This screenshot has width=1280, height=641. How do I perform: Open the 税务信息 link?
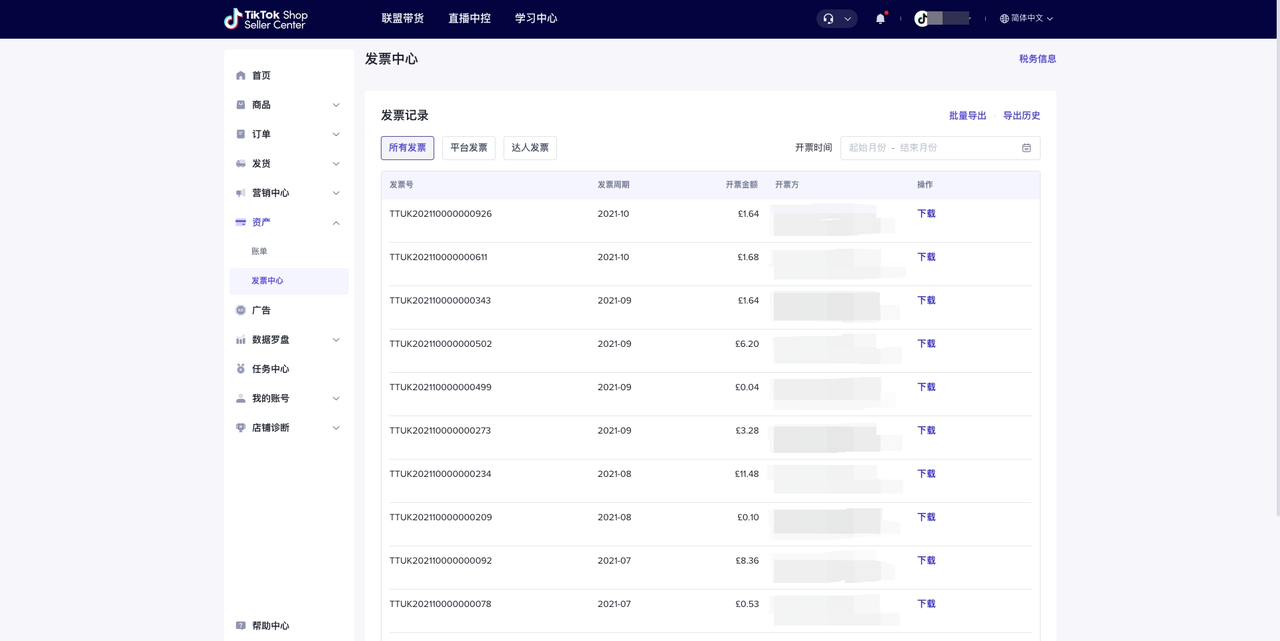(1037, 59)
